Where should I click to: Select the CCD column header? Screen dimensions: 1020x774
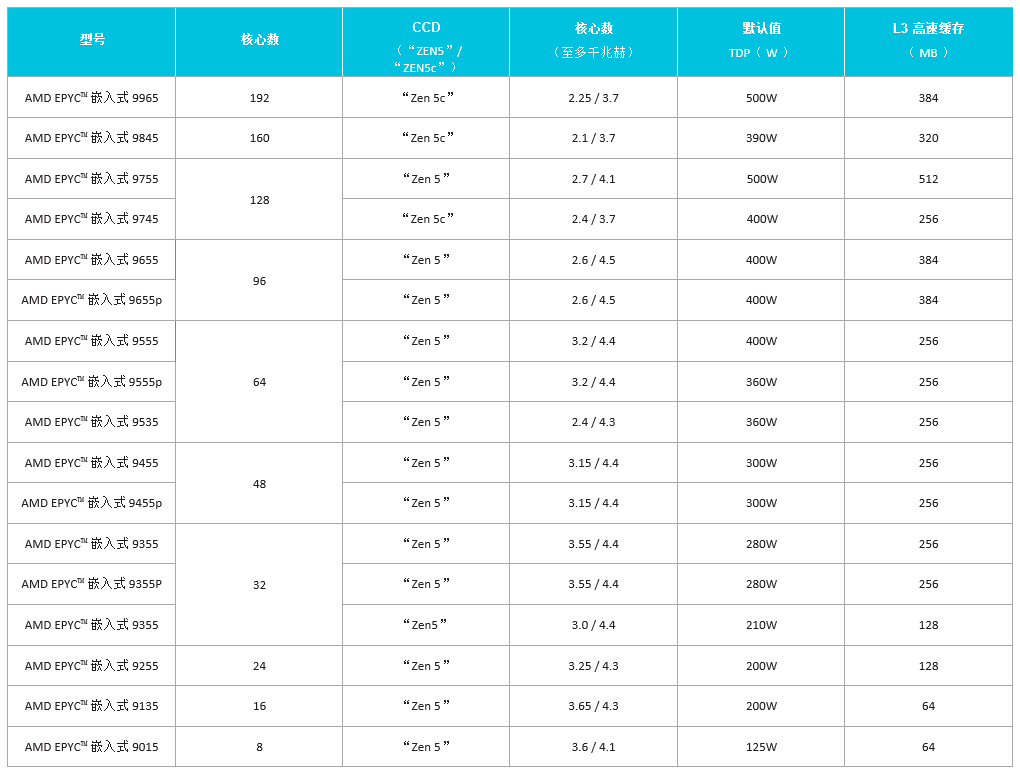click(x=426, y=40)
